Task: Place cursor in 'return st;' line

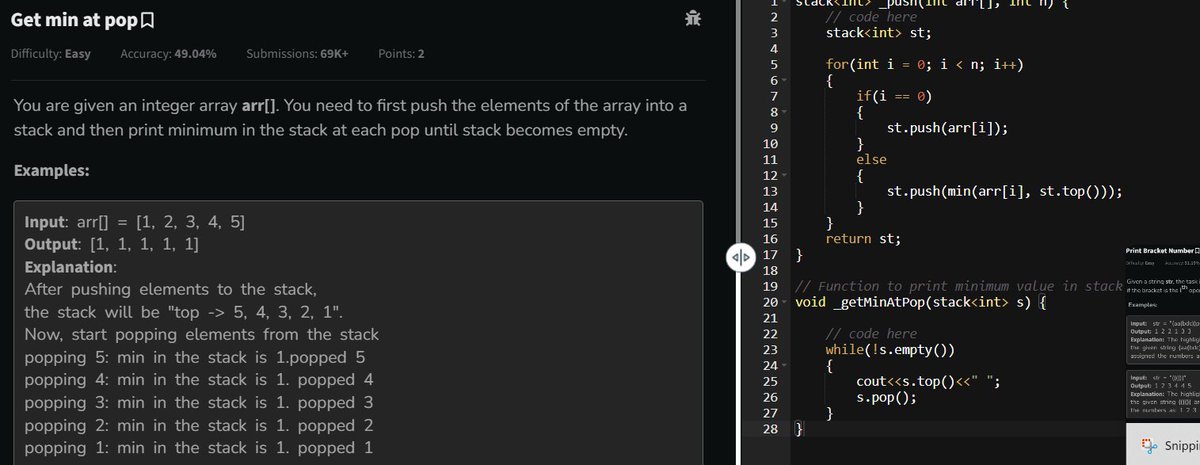Action: [862, 239]
